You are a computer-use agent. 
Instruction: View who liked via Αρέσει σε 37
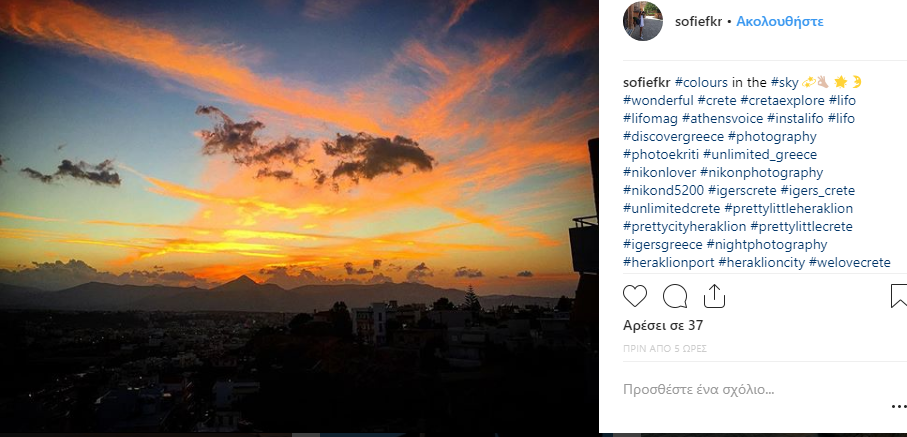tap(663, 325)
